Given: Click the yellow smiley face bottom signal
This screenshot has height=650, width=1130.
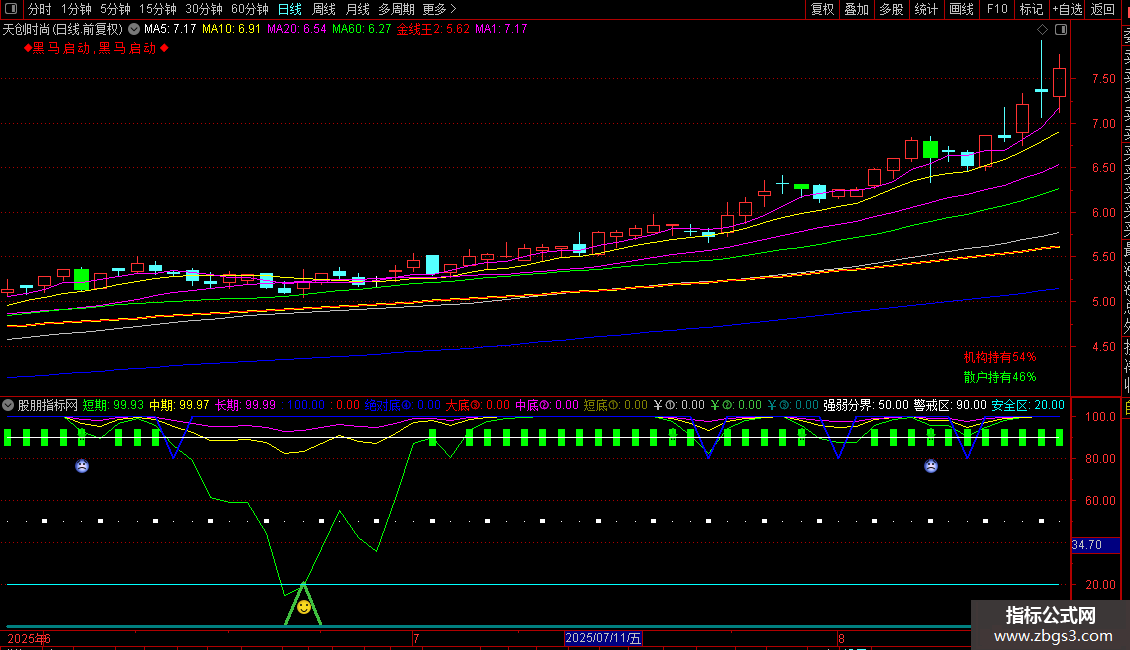Looking at the screenshot, I should (x=304, y=607).
